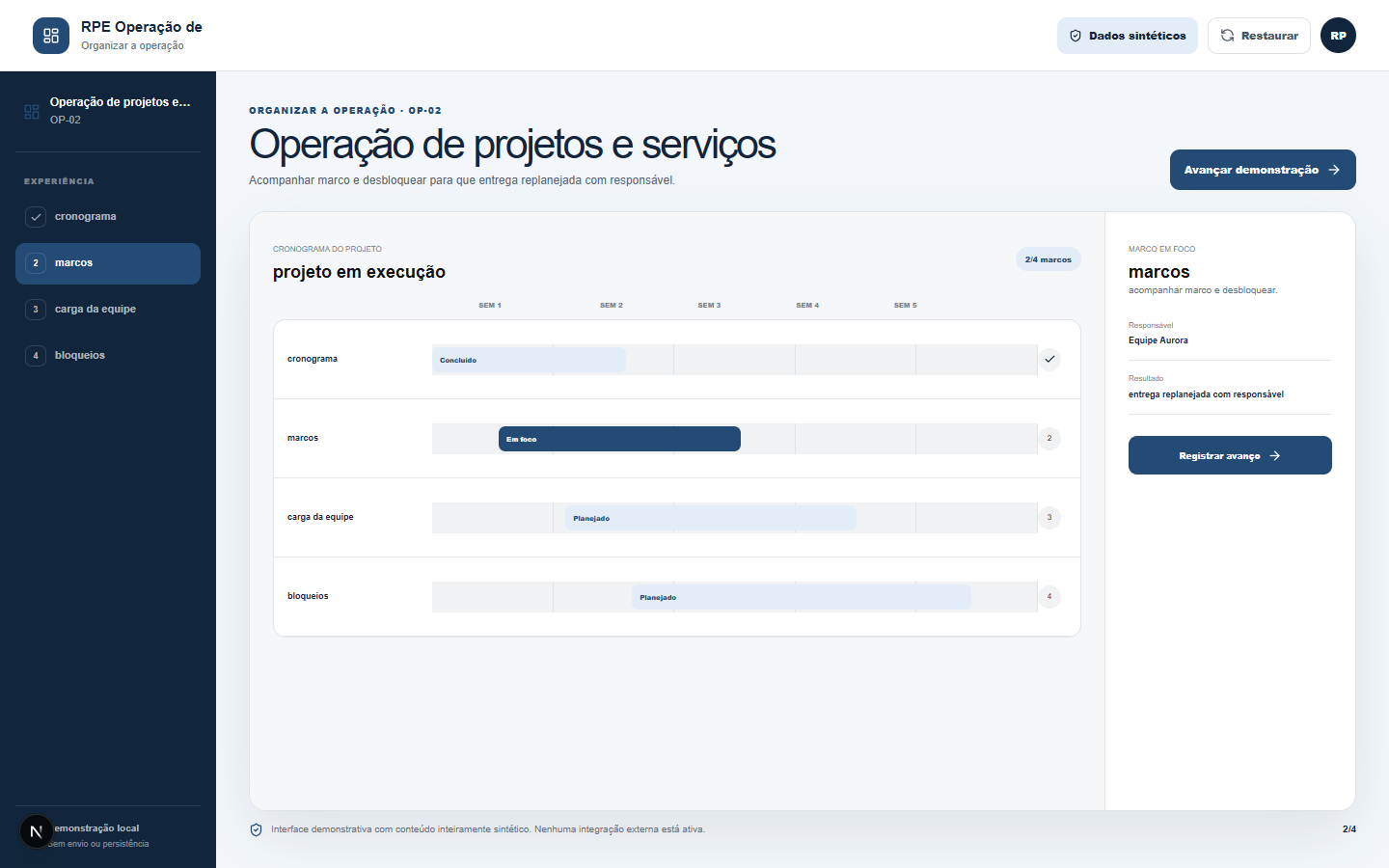This screenshot has width=1389, height=868.
Task: Click the number 4 circle in bloqueios row
Action: pos(1049,596)
